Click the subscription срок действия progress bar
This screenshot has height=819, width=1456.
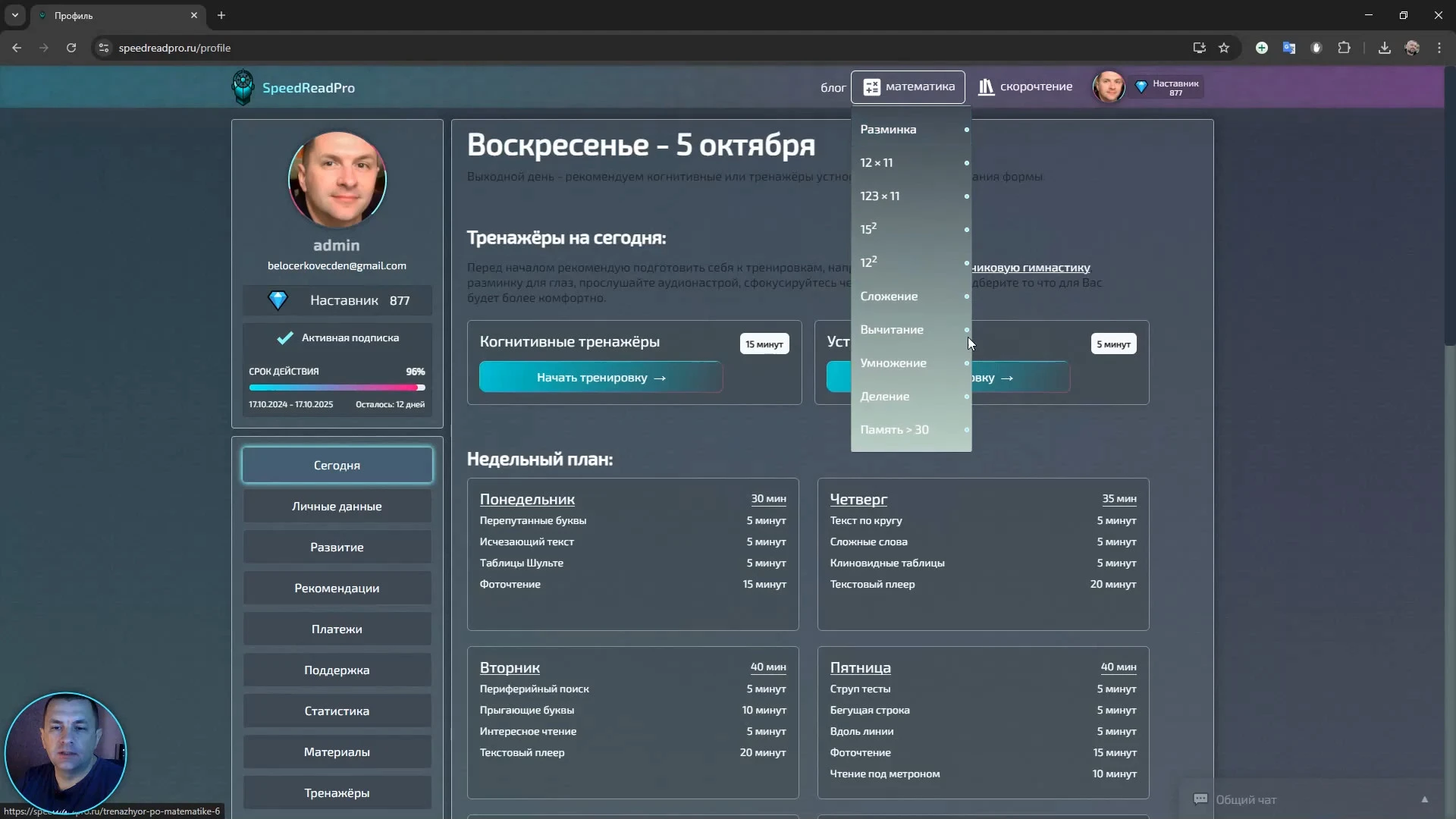tap(337, 388)
